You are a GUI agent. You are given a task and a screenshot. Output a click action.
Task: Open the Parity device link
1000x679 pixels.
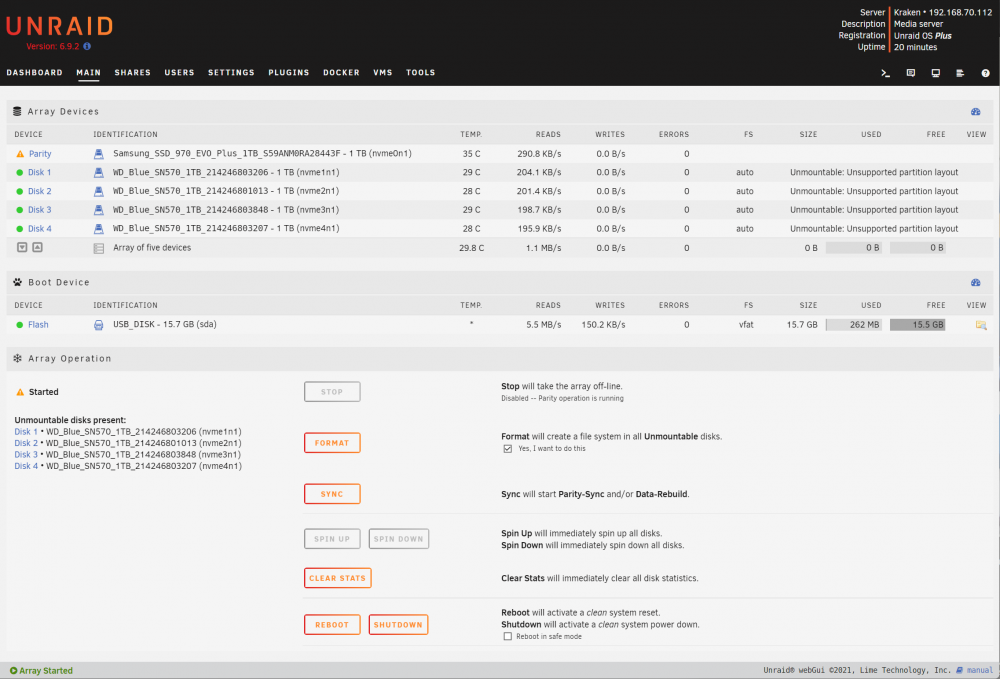[40, 154]
